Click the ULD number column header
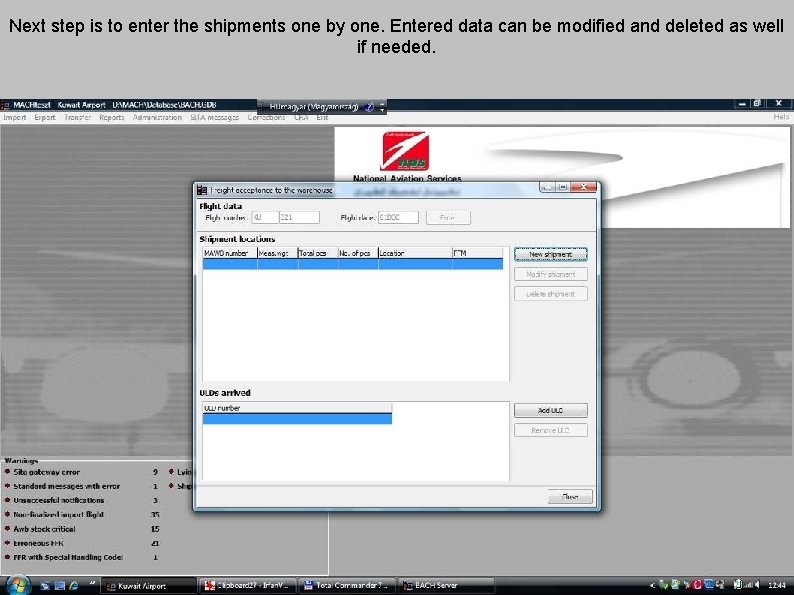Viewport: 794px width, 595px height. pyautogui.click(x=297, y=408)
